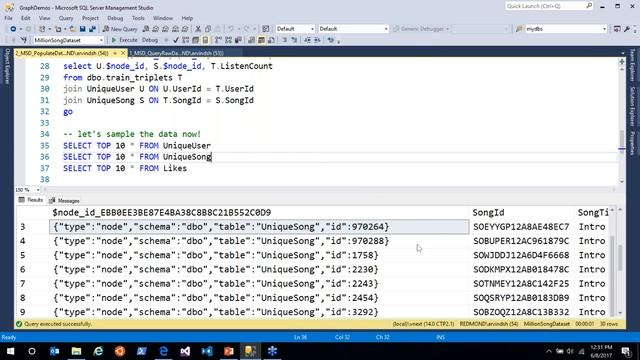This screenshot has width=640, height=360.
Task: Toggle the IntelliSense Enabled icon
Action: click(205, 40)
